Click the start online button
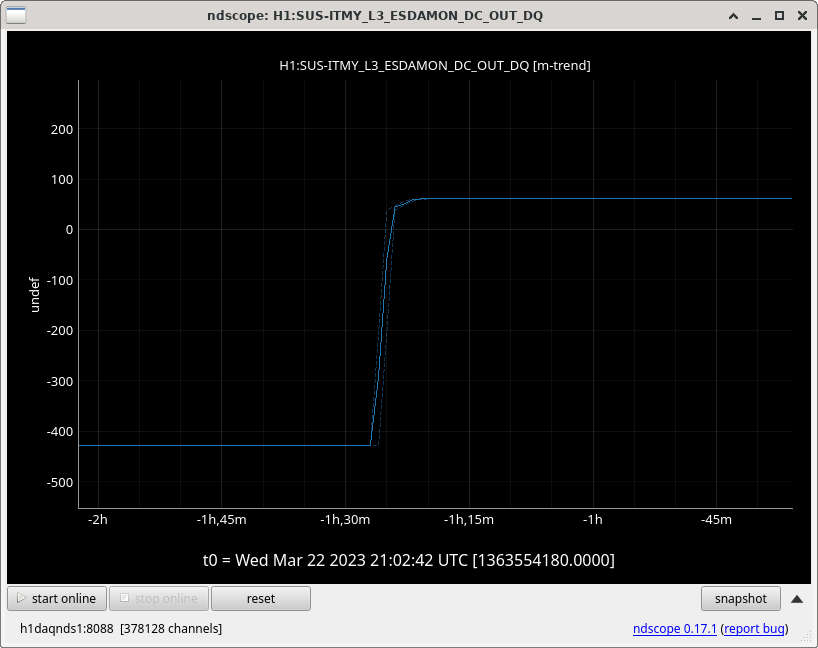818x648 pixels. [57, 598]
